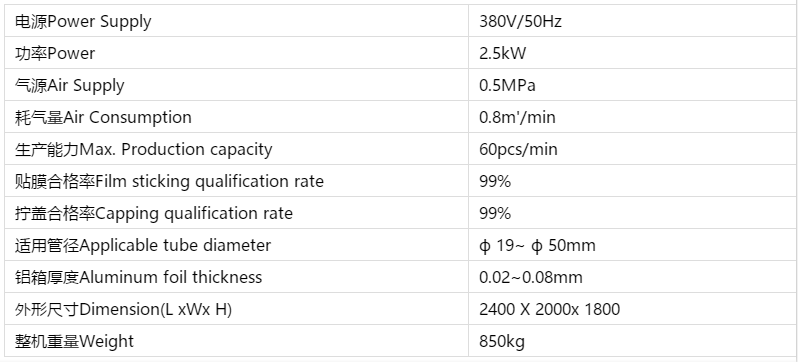Image resolution: width=798 pixels, height=362 pixels.
Task: Select the 功率Power label
Action: tap(55, 53)
